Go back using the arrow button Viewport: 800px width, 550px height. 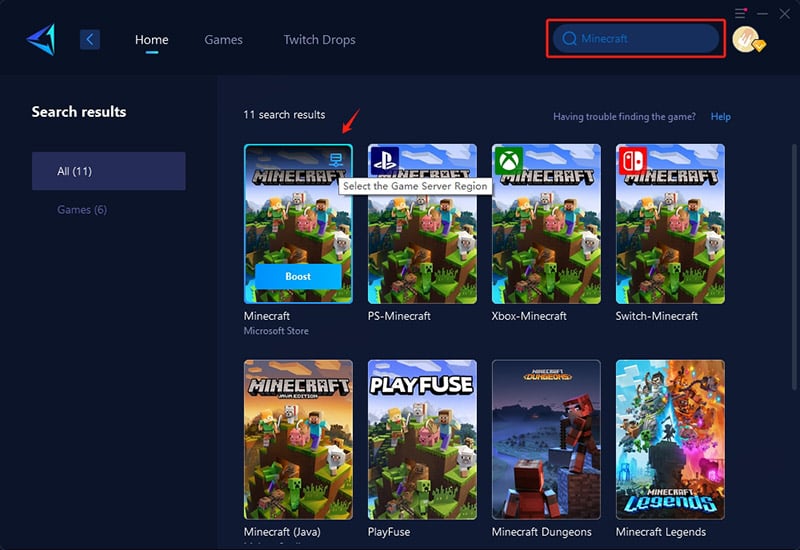(90, 39)
